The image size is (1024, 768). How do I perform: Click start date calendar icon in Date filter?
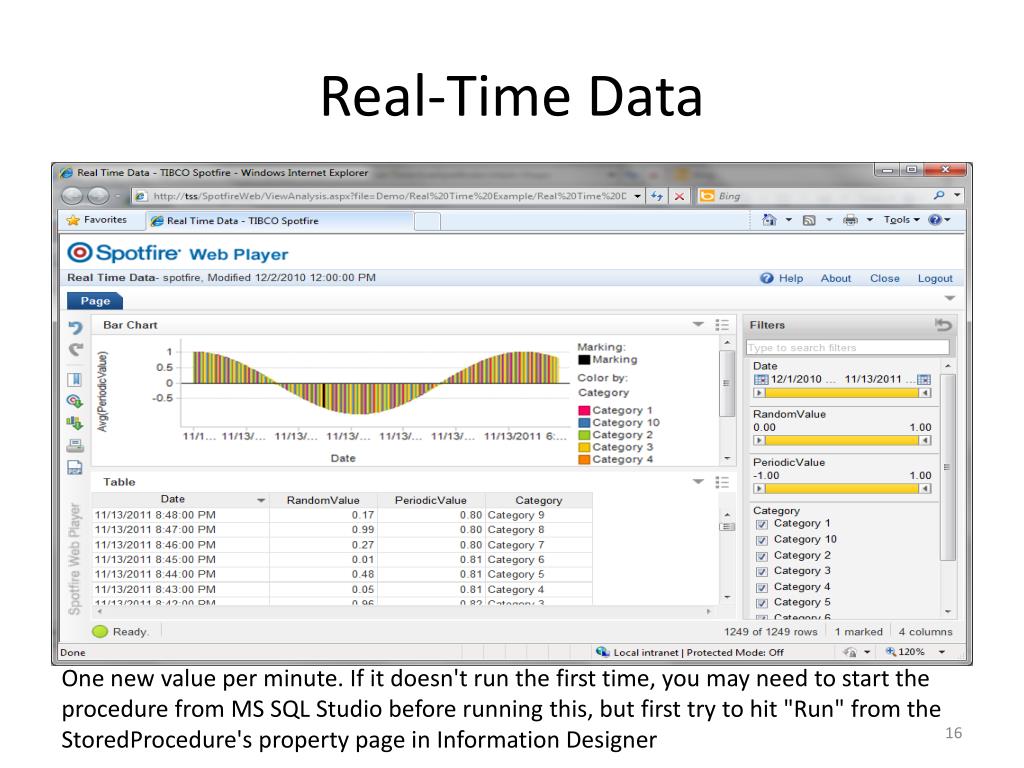[761, 379]
